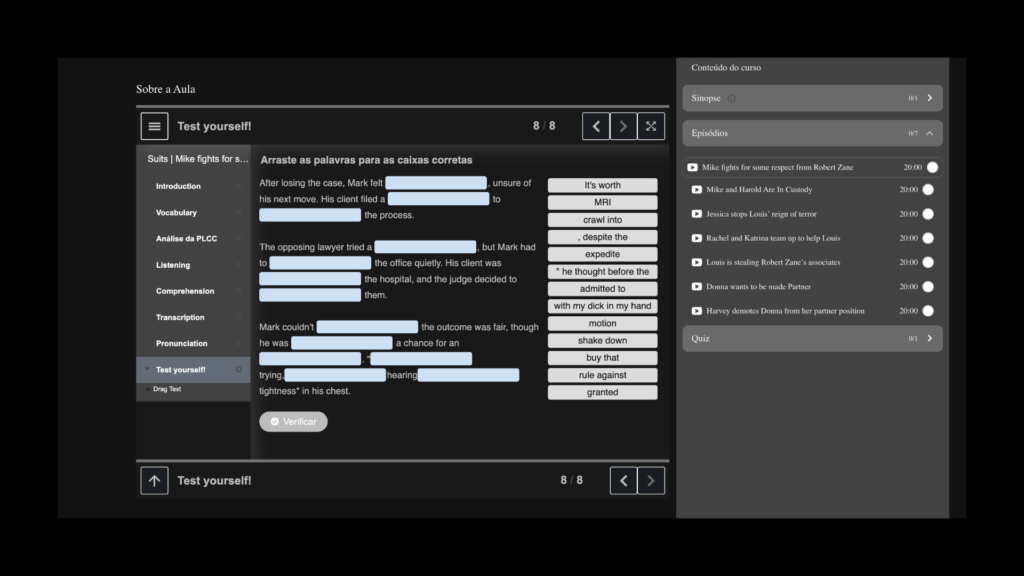Open the Vocabulary section in sidebar
Screen dimensions: 1024x576
tap(176, 213)
